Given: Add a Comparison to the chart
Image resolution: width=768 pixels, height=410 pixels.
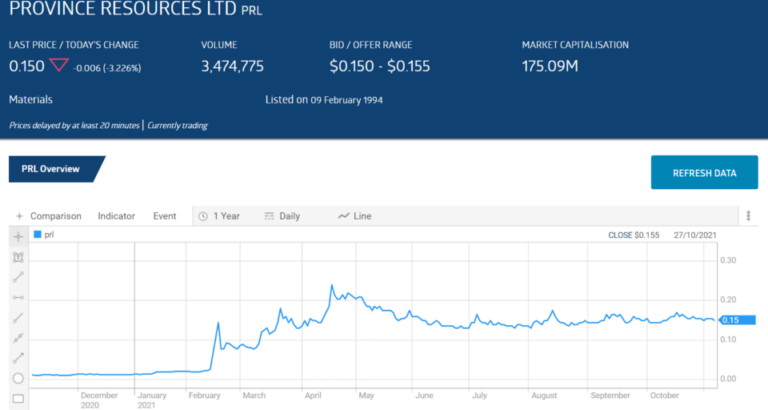Looking at the screenshot, I should coord(55,216).
